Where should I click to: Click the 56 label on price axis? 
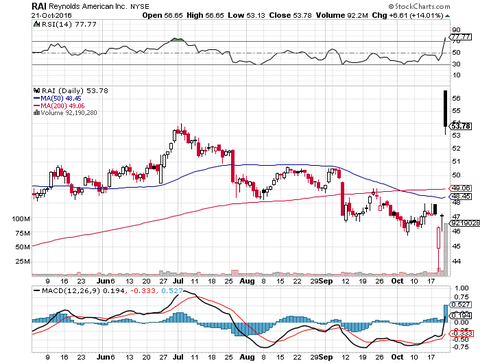tap(457, 98)
